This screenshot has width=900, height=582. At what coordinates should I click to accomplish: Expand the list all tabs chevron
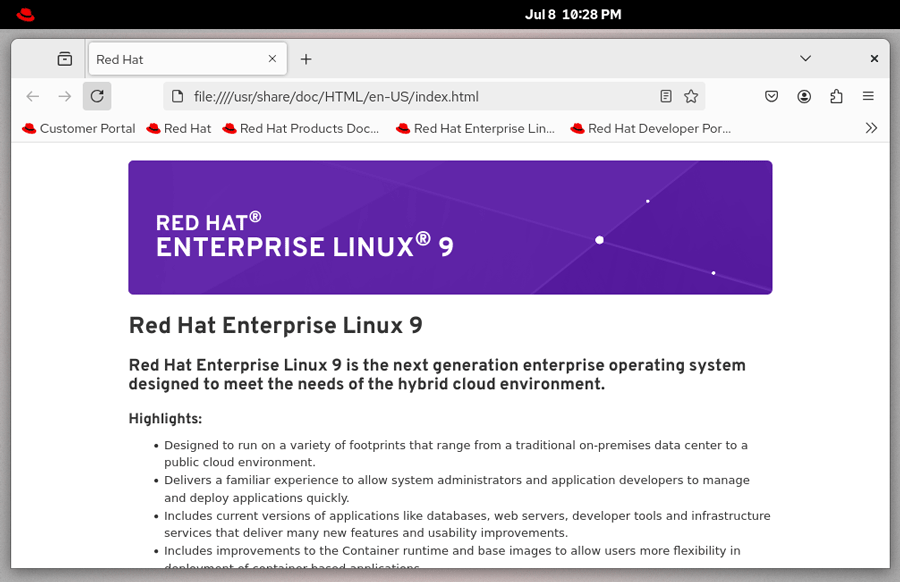pyautogui.click(x=806, y=59)
